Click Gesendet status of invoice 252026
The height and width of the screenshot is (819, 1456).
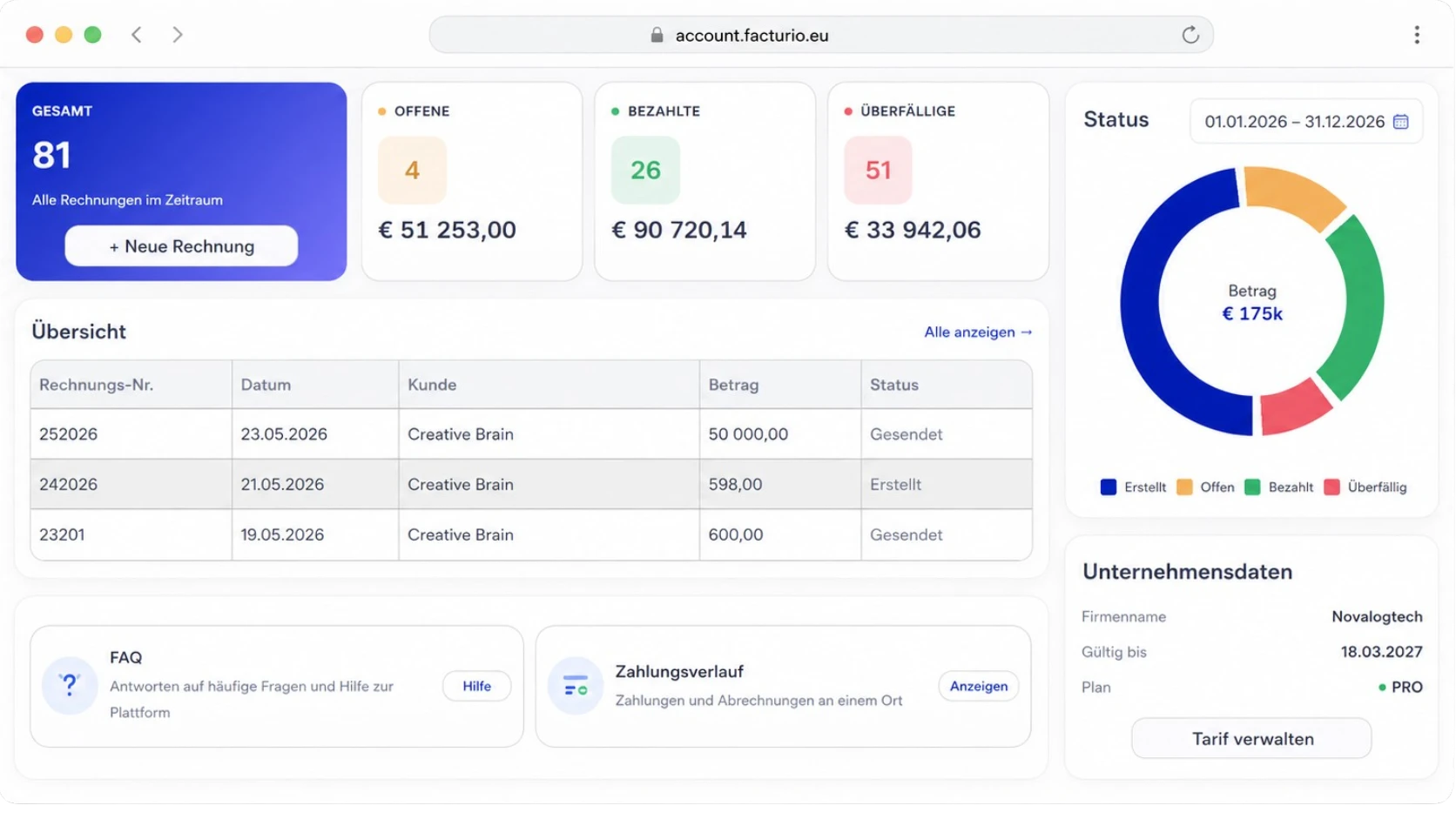coord(906,434)
